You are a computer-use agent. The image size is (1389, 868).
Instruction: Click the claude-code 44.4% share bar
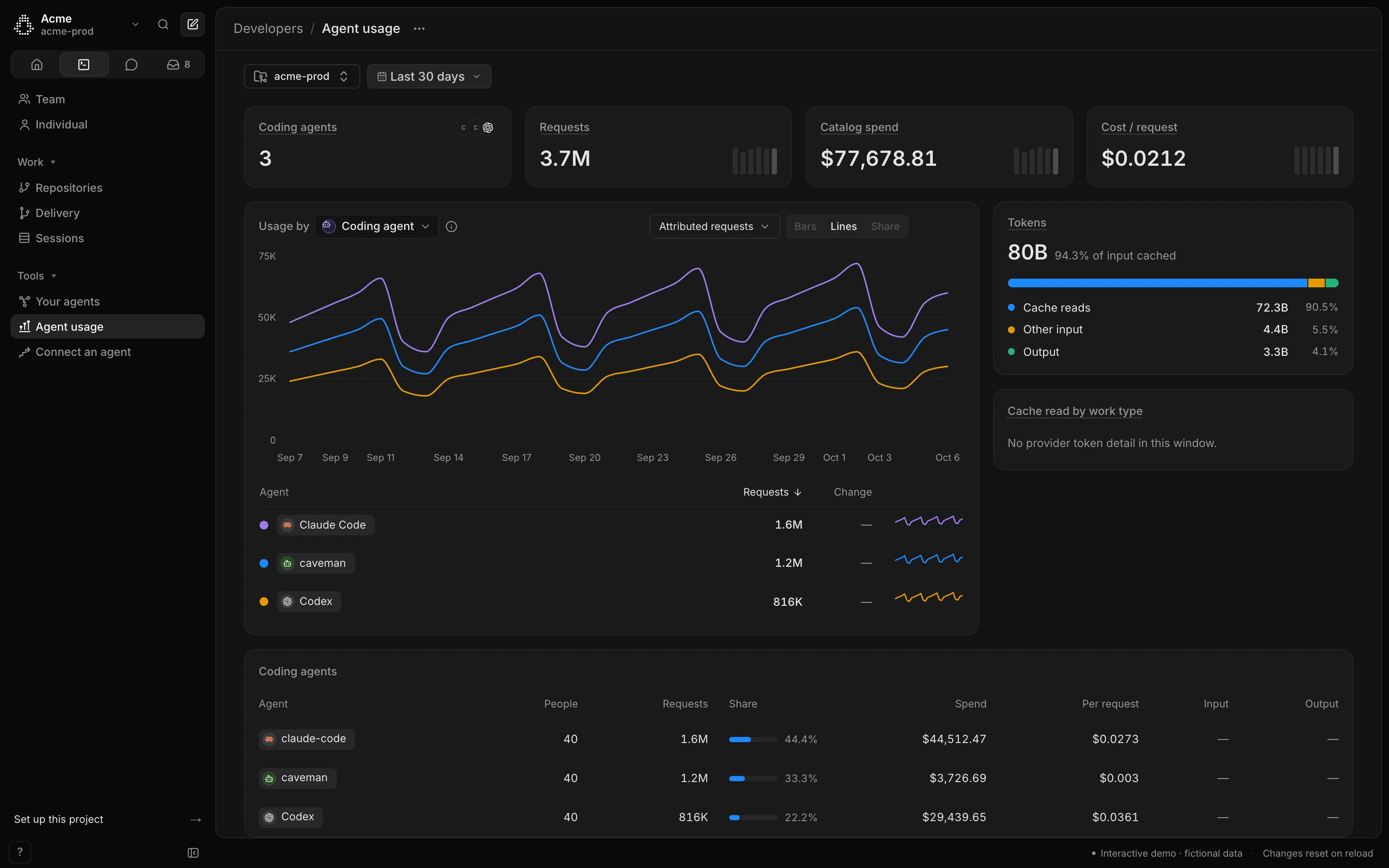click(x=753, y=740)
